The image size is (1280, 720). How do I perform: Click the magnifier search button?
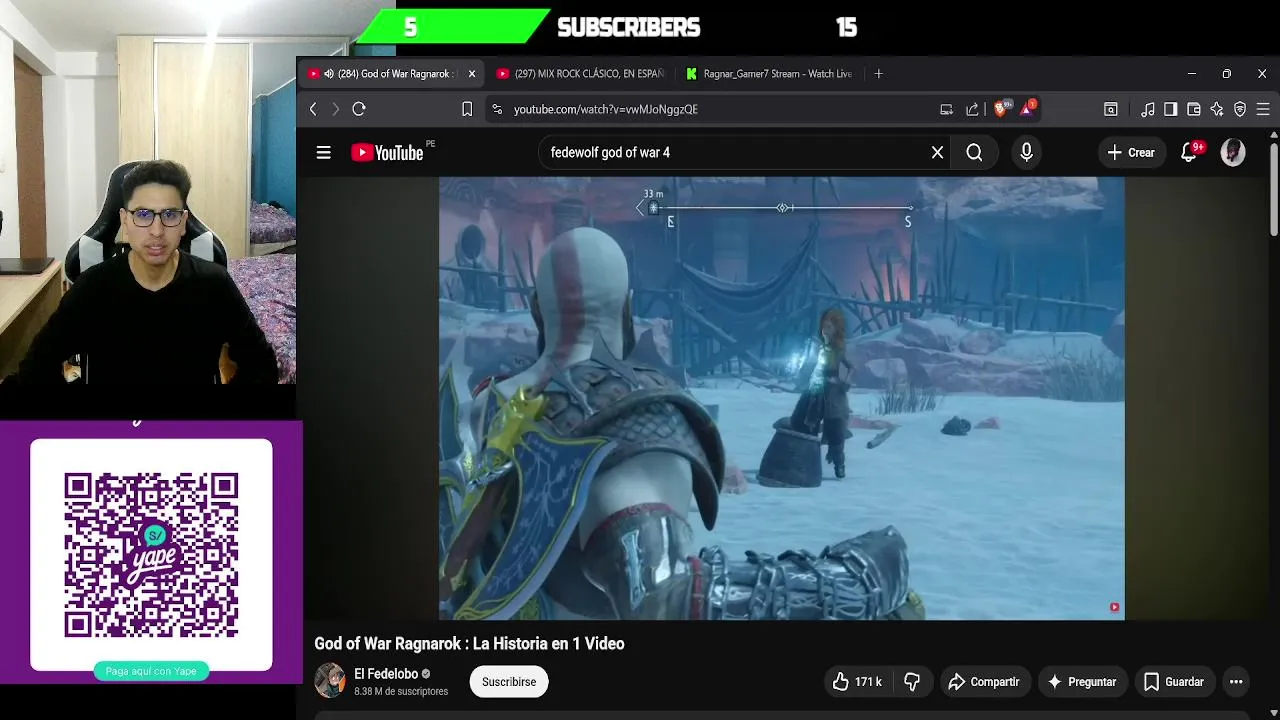click(x=974, y=153)
